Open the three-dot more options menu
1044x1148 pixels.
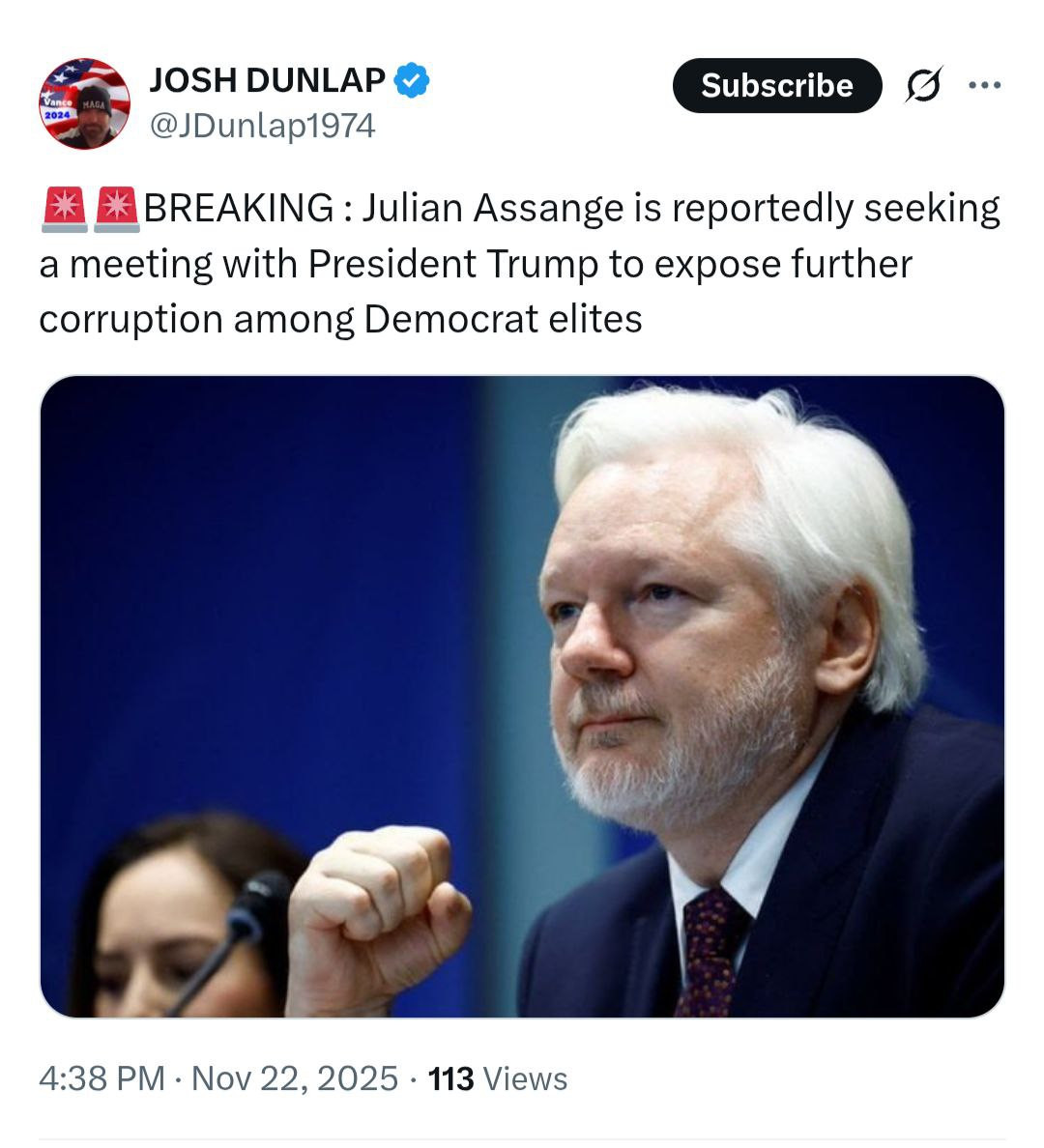(x=984, y=85)
